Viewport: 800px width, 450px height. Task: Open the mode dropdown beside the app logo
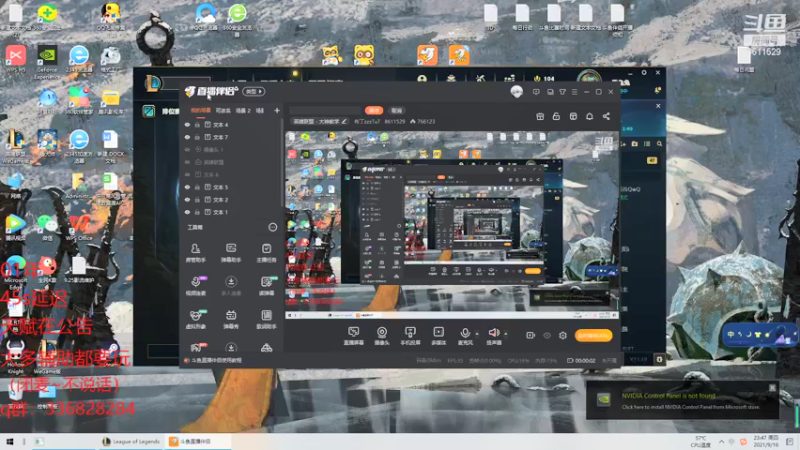click(254, 91)
